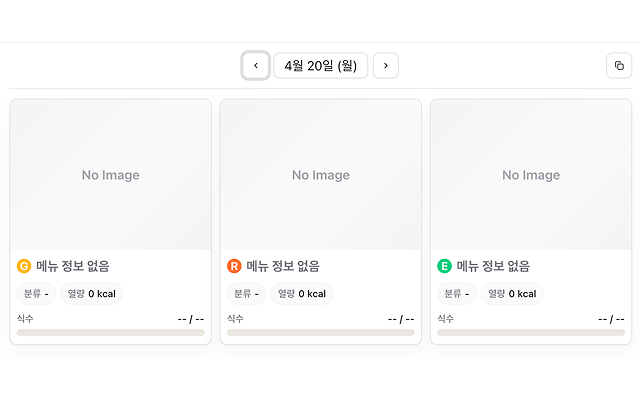Open date picker showing 4월 20일 (월)
Screen dimensions: 640x400
[320, 65]
